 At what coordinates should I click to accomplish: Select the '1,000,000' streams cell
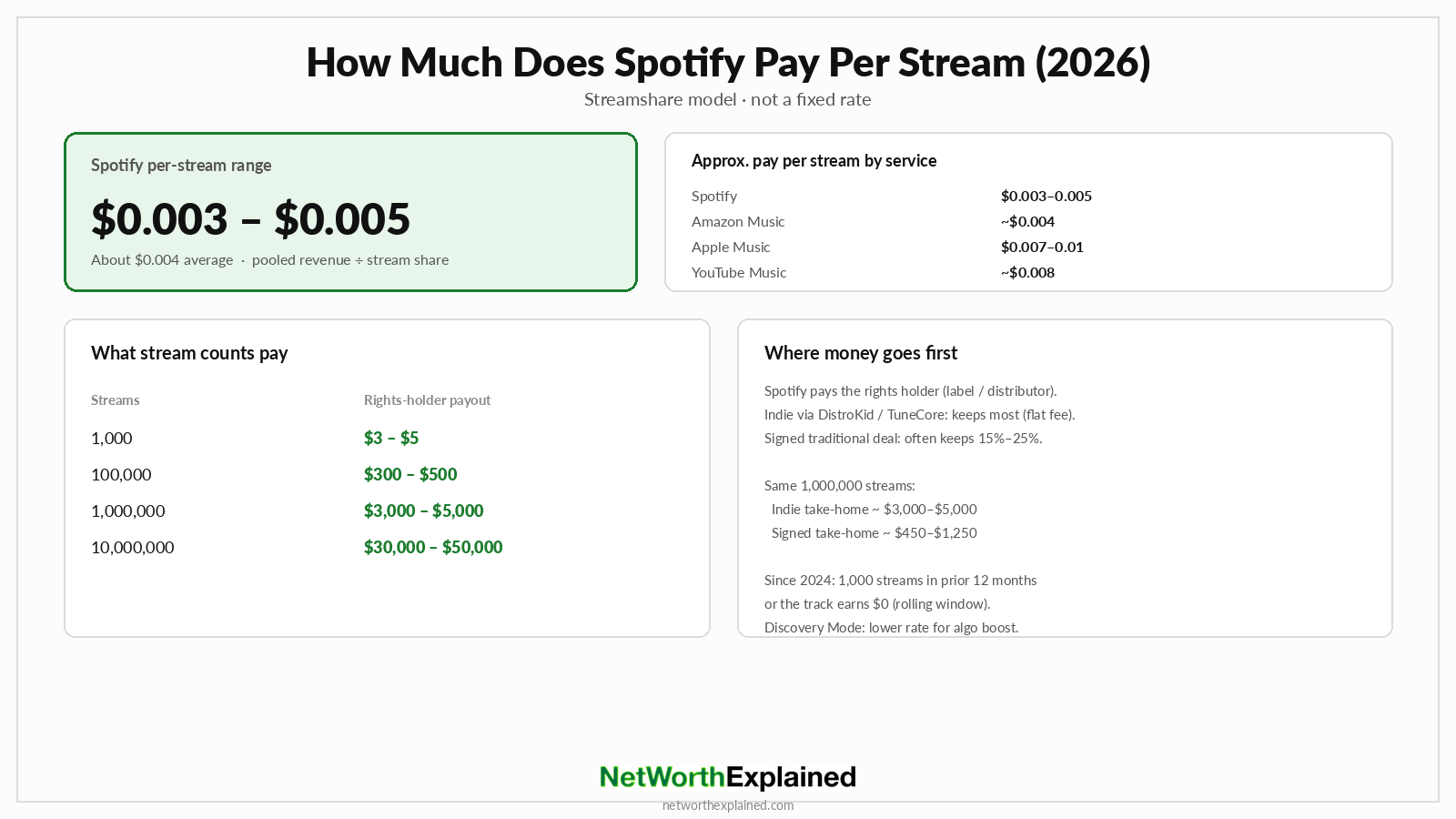tap(128, 511)
